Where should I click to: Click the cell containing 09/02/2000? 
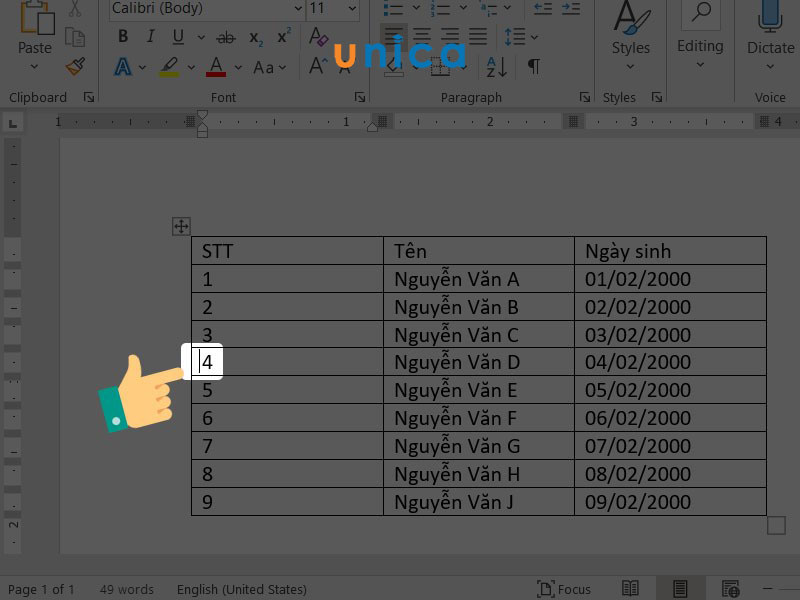point(670,502)
